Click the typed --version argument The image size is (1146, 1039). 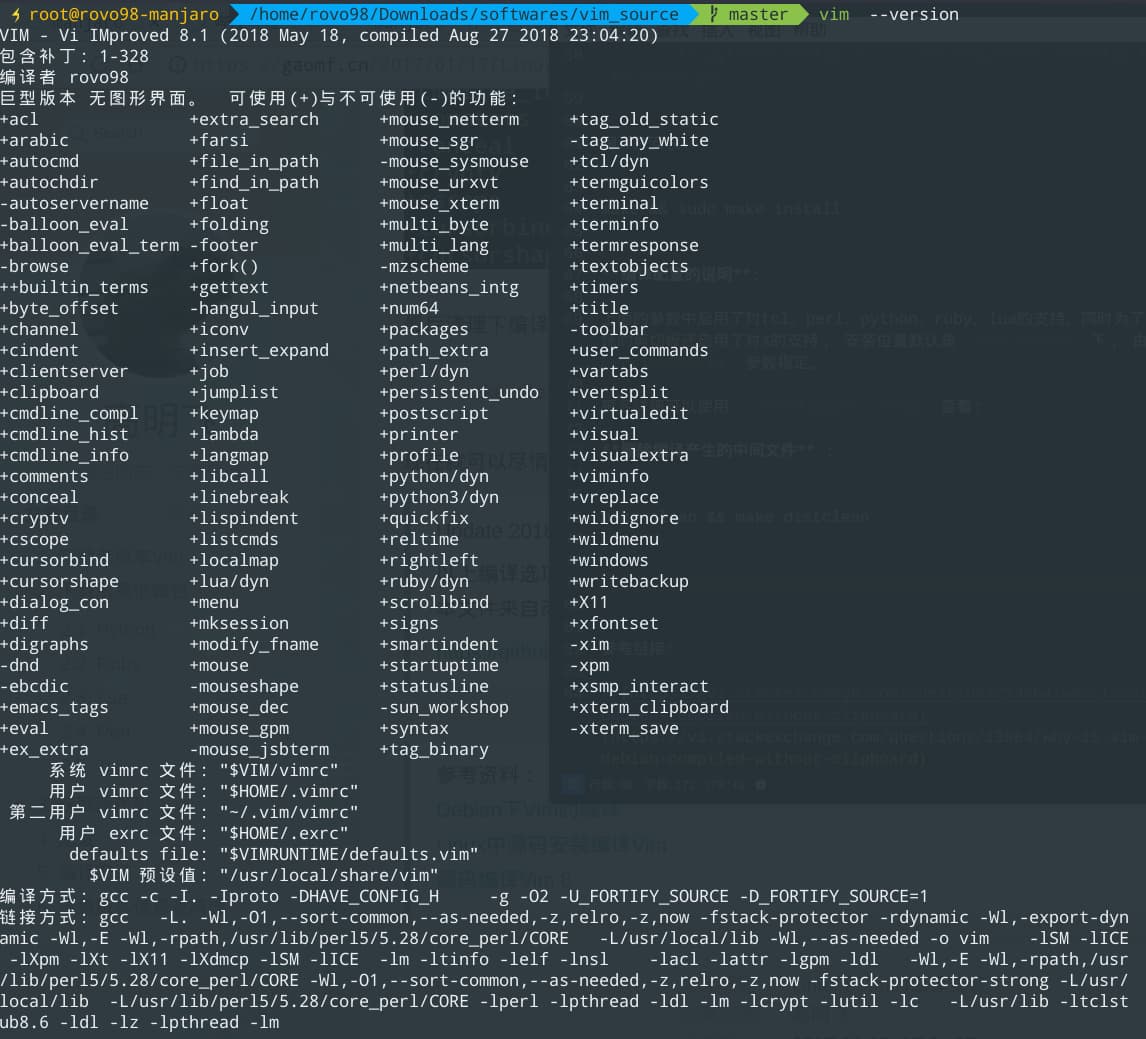coord(913,14)
